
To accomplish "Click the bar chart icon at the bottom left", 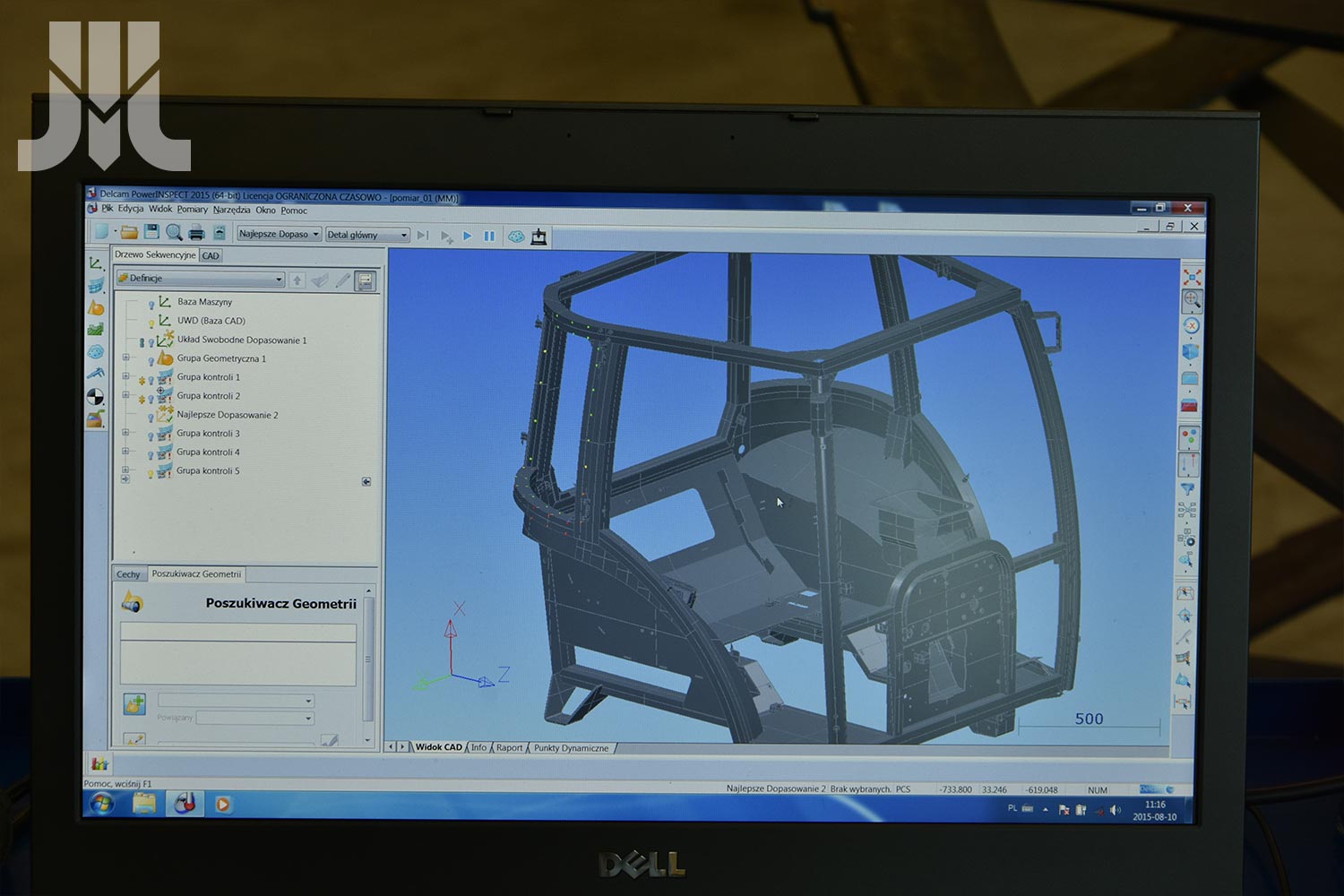I will click(99, 763).
